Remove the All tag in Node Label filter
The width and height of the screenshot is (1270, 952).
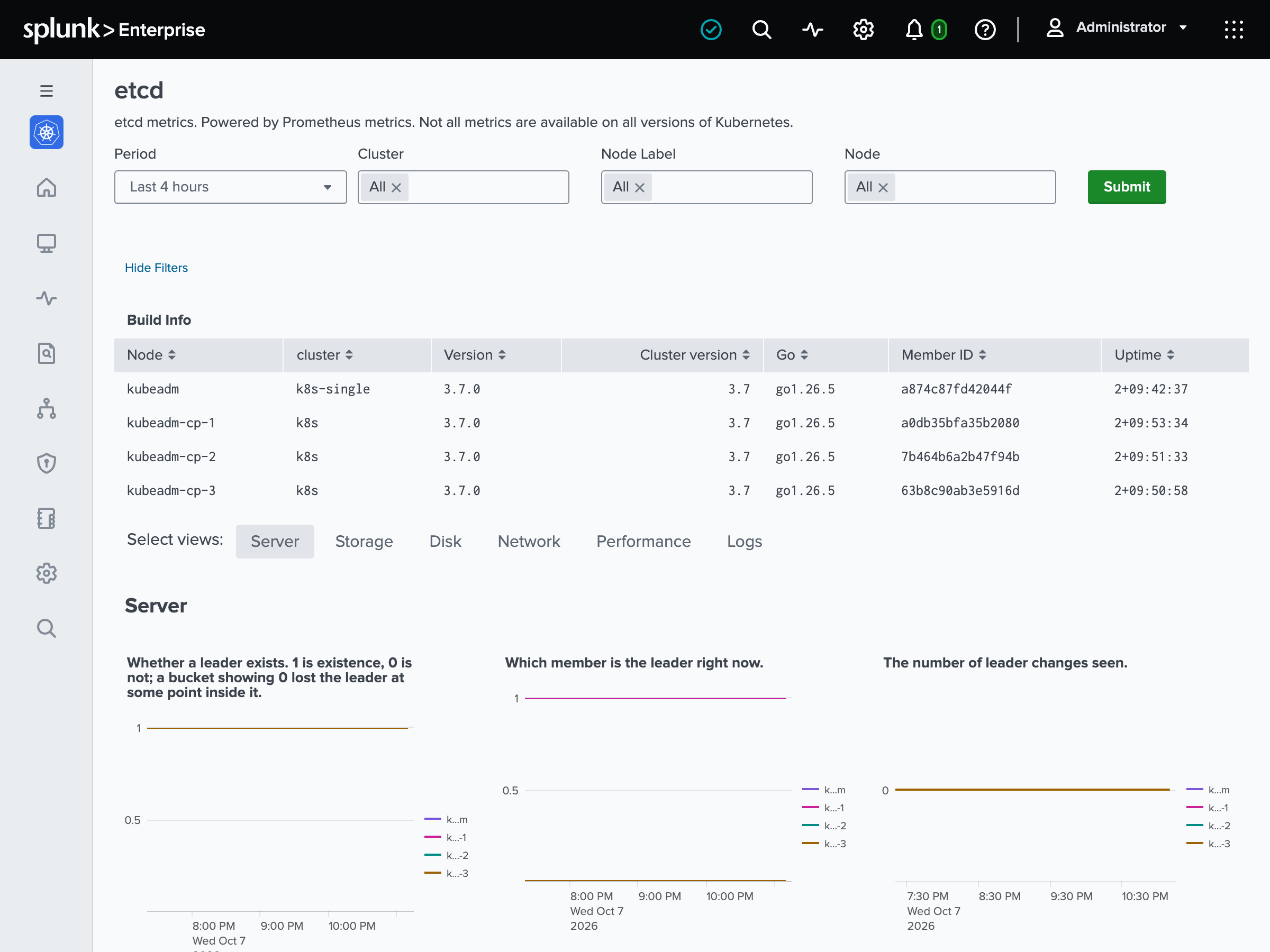point(640,187)
